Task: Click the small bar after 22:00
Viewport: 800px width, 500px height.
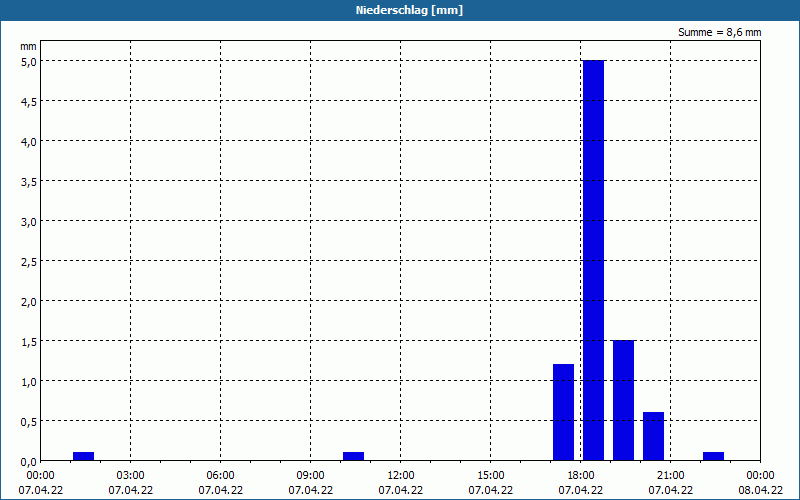Action: click(713, 457)
